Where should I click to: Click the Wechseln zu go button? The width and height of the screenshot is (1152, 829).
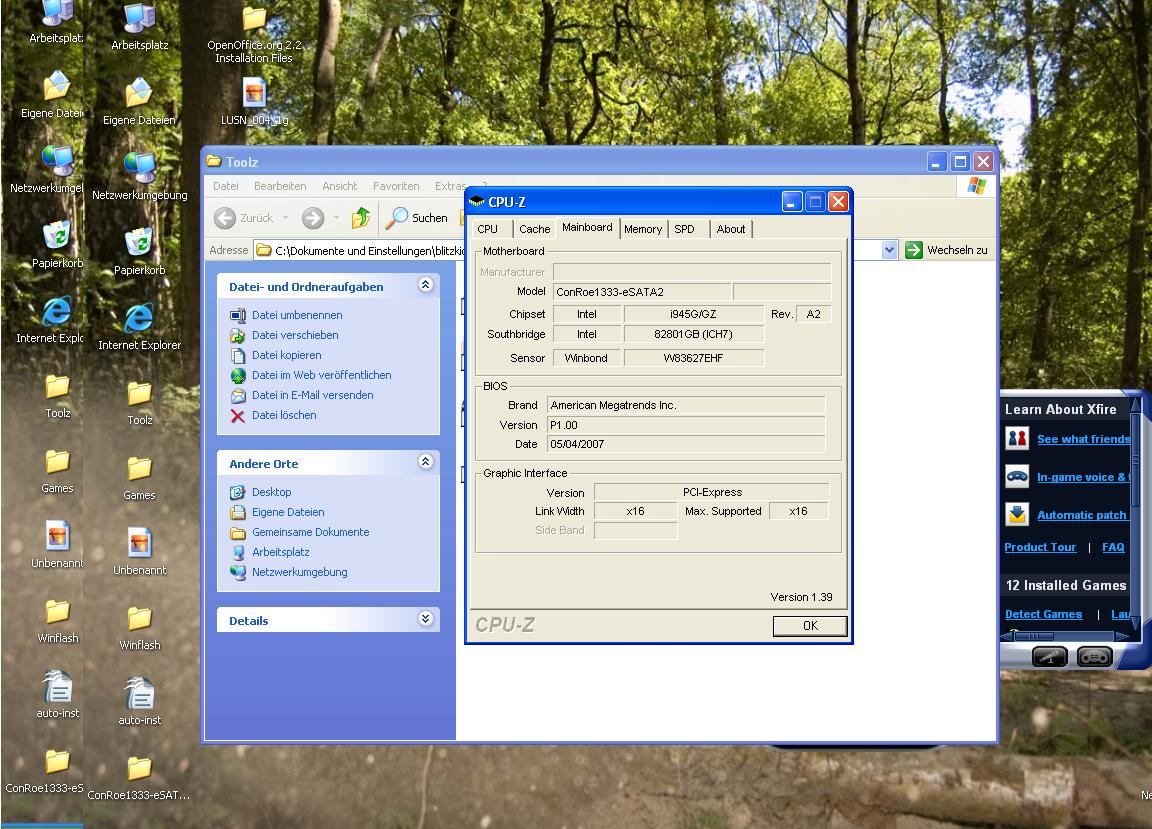(x=946, y=250)
